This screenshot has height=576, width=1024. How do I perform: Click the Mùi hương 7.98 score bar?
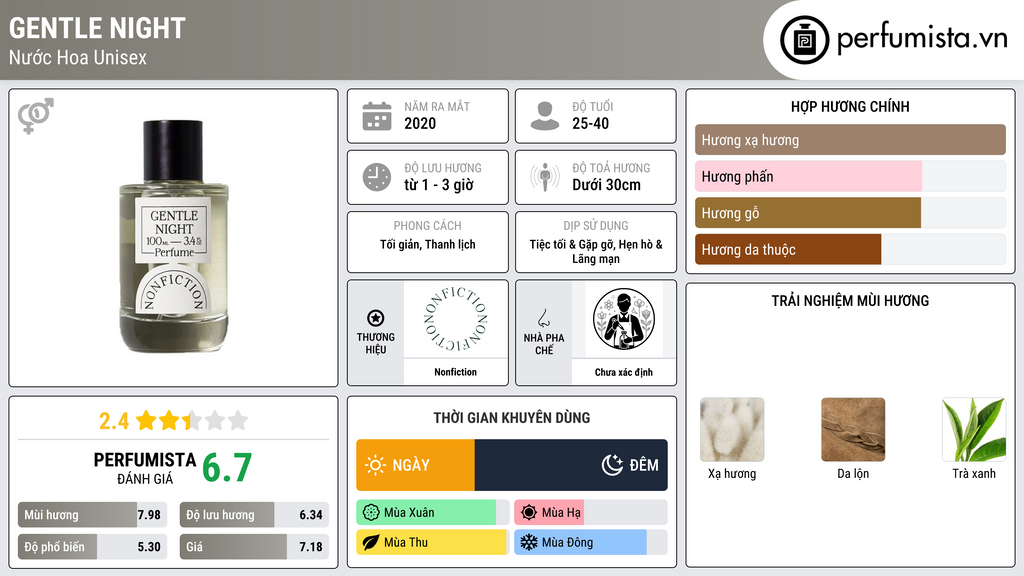coord(93,515)
